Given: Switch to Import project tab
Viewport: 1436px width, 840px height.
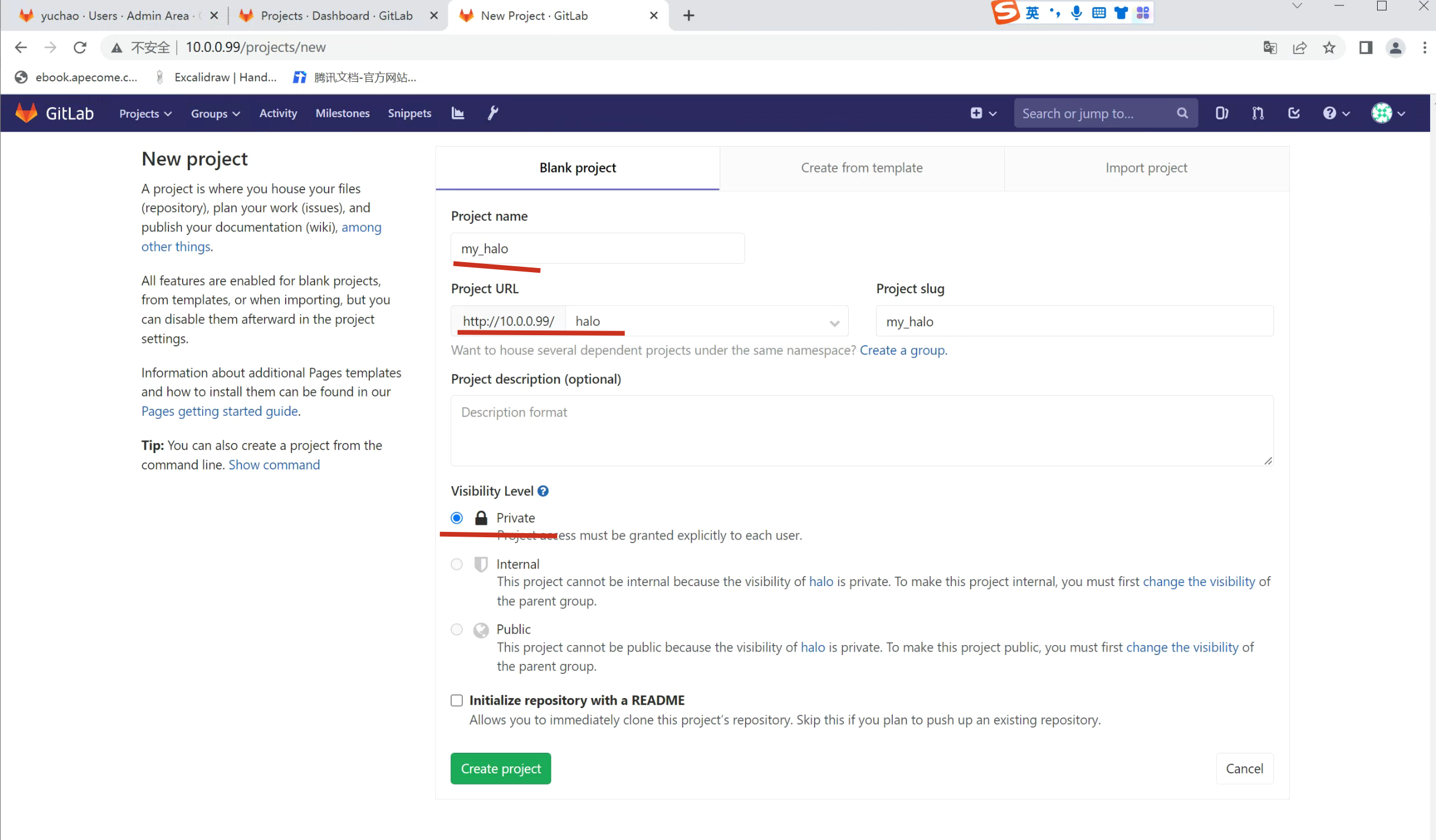Looking at the screenshot, I should [1146, 168].
